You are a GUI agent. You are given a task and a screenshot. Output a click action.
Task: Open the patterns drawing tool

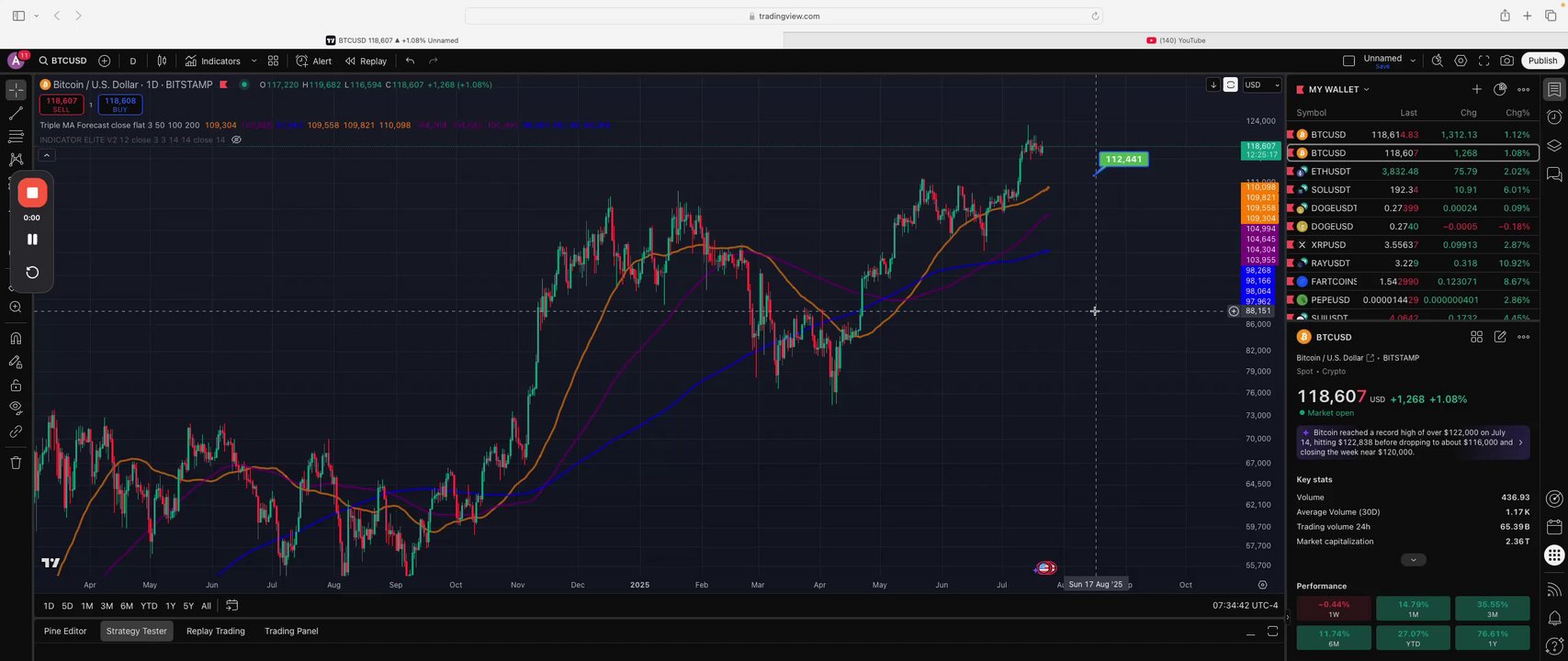pos(16,160)
